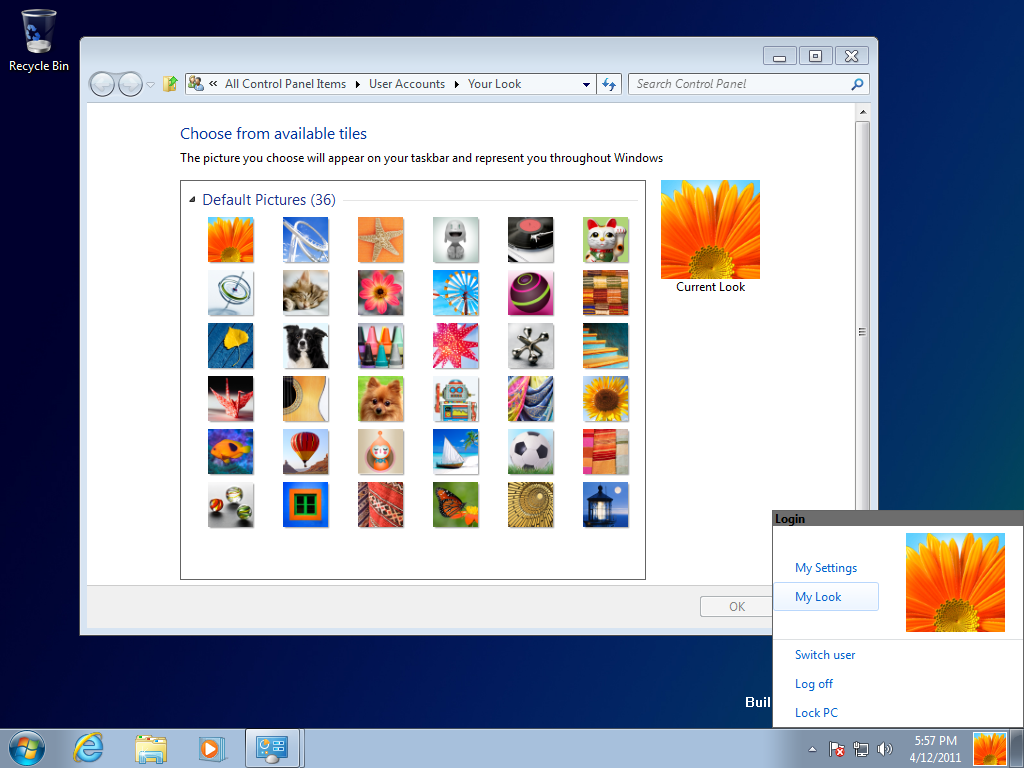Click Switch user link
This screenshot has width=1024, height=768.
825,655
